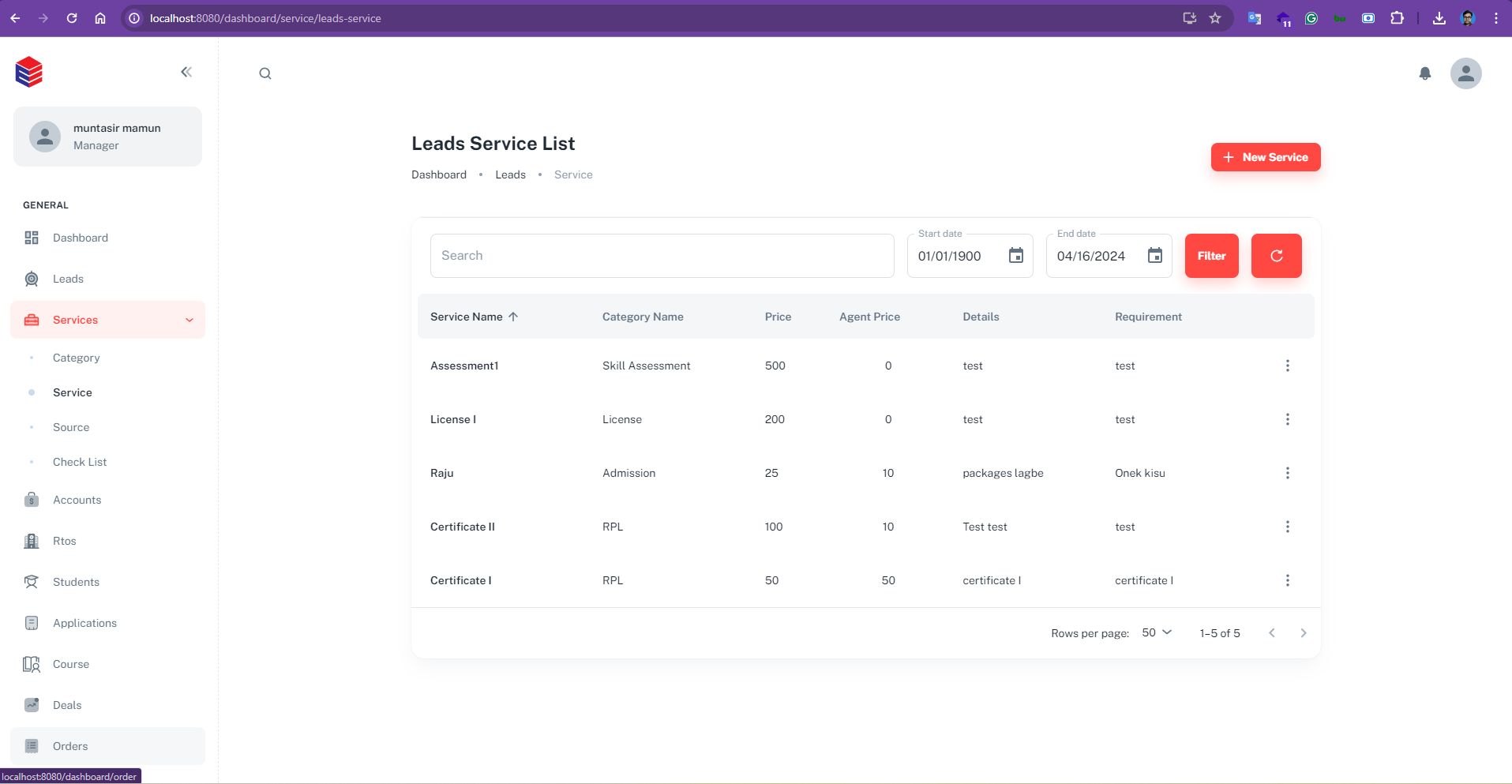
Task: Click into the Search input field
Action: 662,256
